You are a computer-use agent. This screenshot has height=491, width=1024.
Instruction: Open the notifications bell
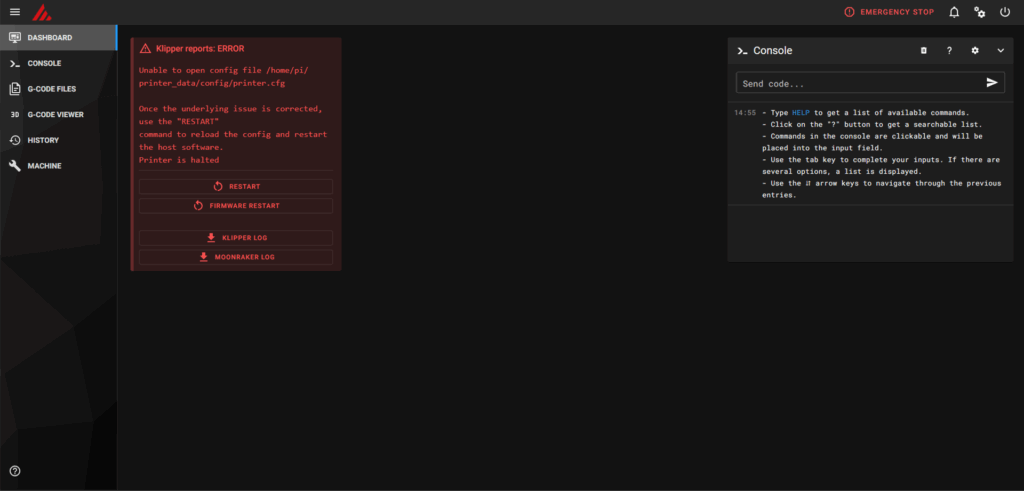tap(954, 12)
